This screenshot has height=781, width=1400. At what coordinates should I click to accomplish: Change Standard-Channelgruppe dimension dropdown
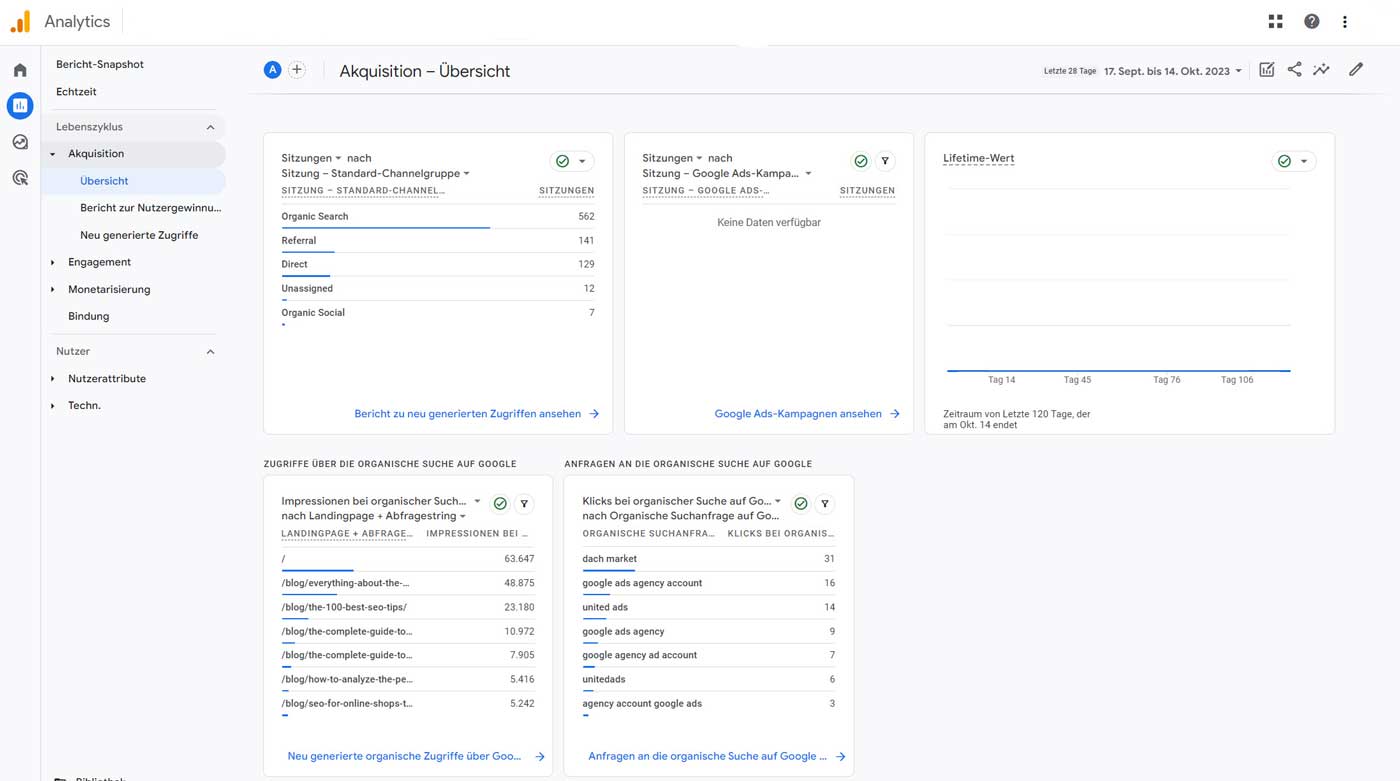pos(375,173)
